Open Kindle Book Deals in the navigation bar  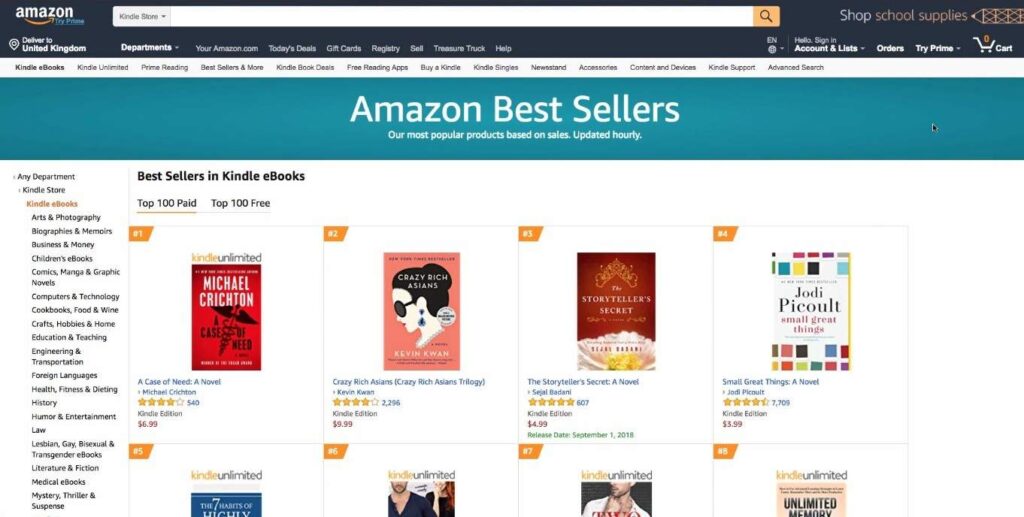click(305, 67)
